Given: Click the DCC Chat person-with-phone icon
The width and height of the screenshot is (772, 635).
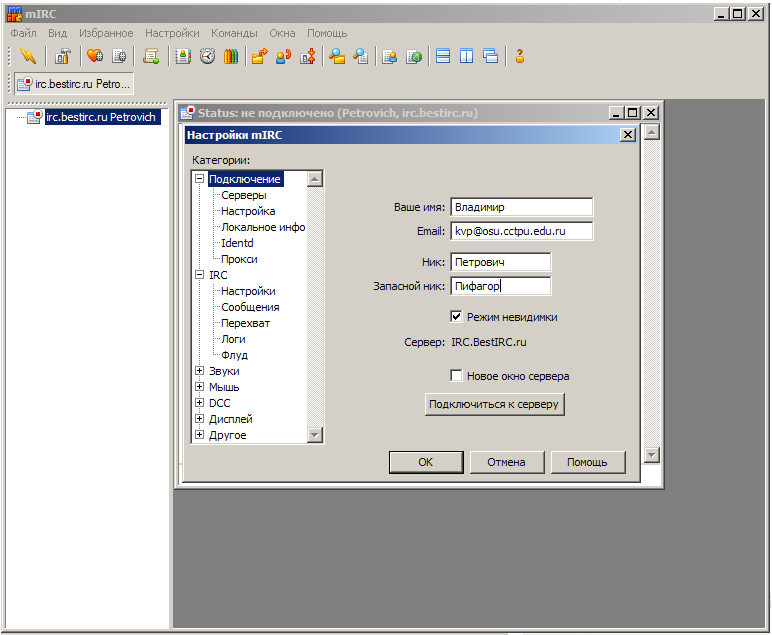Looking at the screenshot, I should click(284, 56).
